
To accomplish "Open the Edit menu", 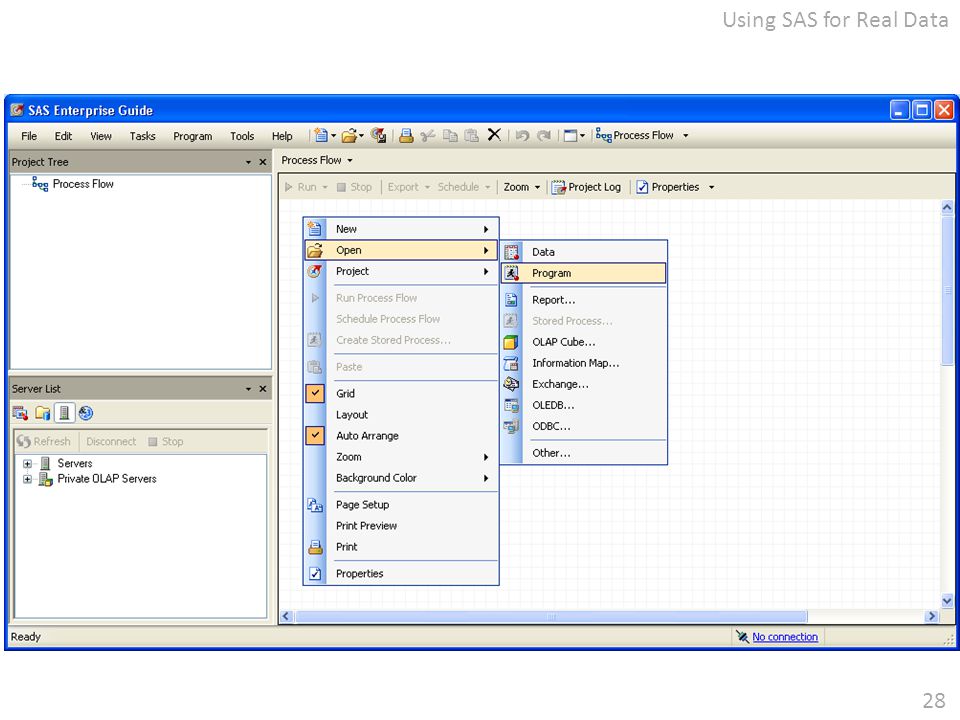I will pyautogui.click(x=63, y=136).
